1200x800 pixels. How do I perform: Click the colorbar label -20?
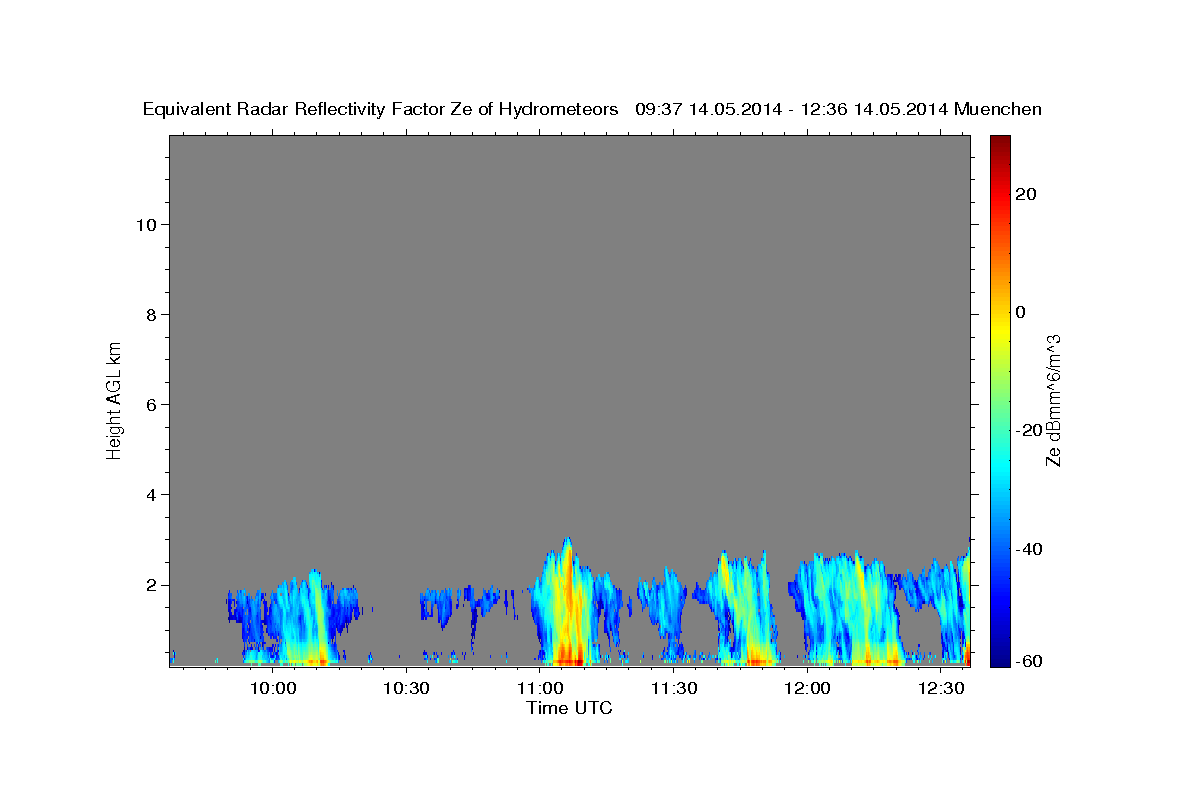tap(1029, 430)
